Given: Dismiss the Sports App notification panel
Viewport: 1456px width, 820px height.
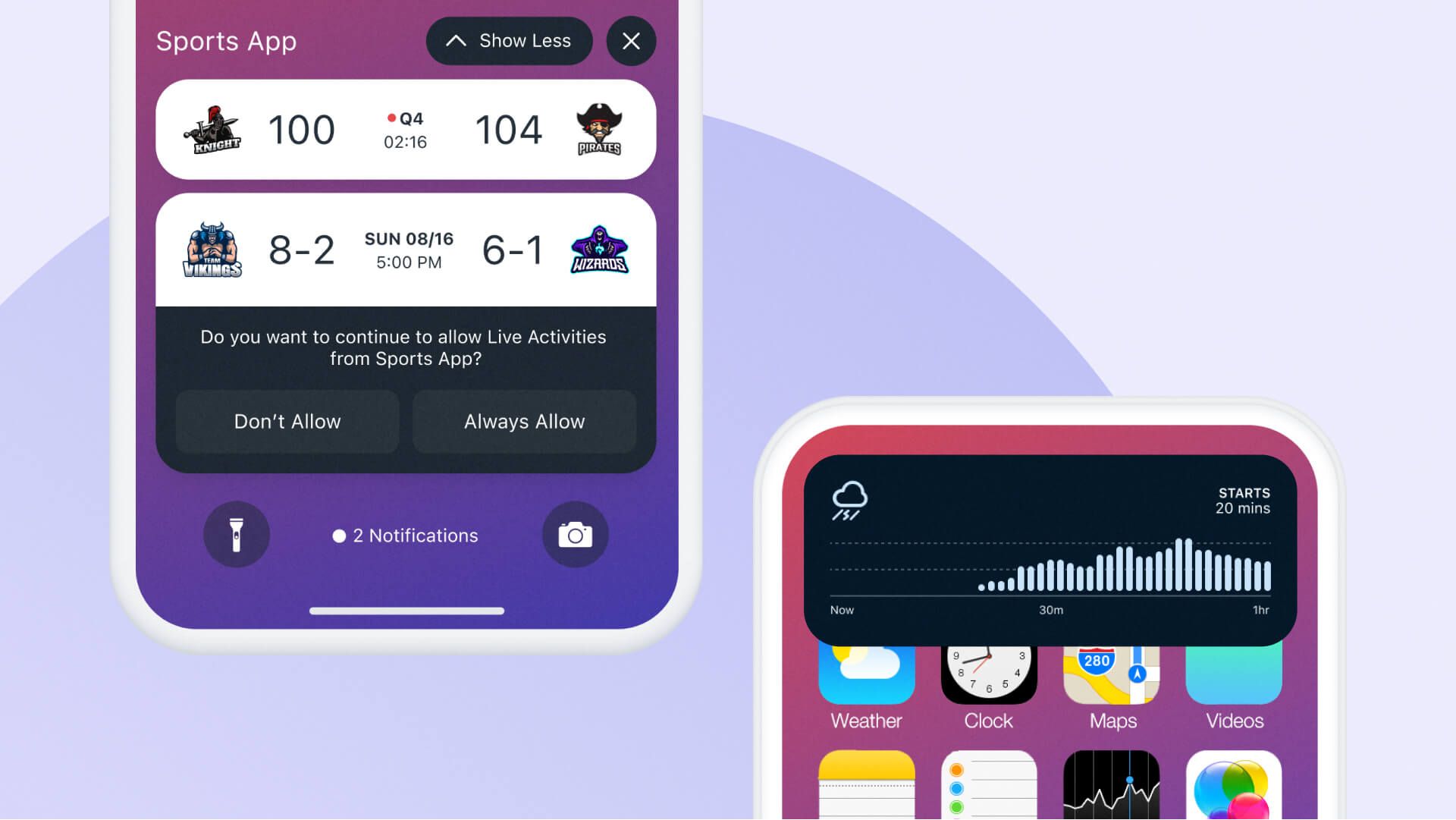Looking at the screenshot, I should [x=631, y=40].
